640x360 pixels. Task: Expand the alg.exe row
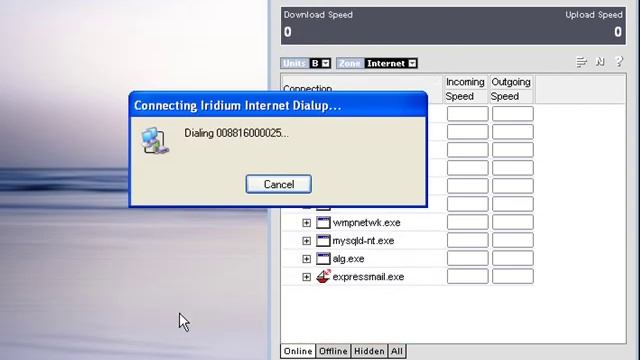coord(307,259)
